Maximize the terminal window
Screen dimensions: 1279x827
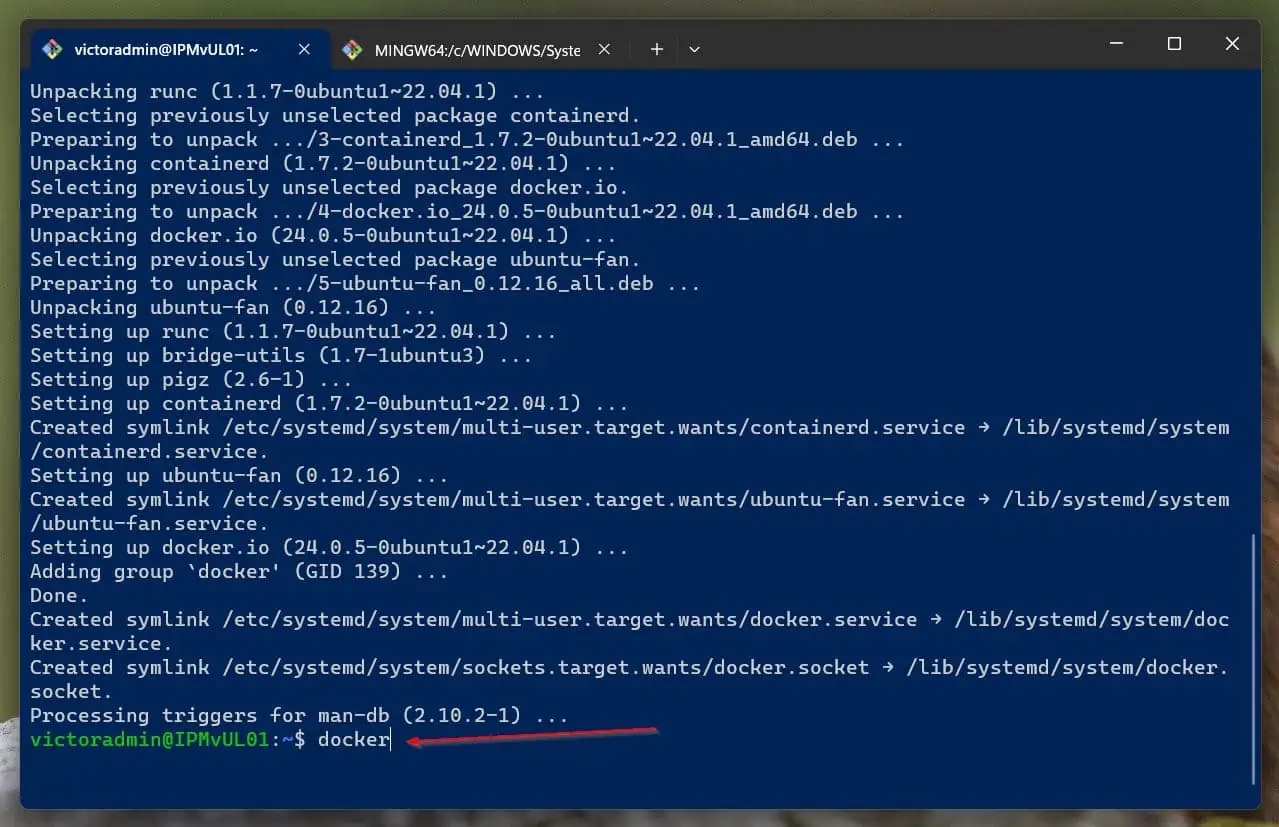click(x=1174, y=44)
